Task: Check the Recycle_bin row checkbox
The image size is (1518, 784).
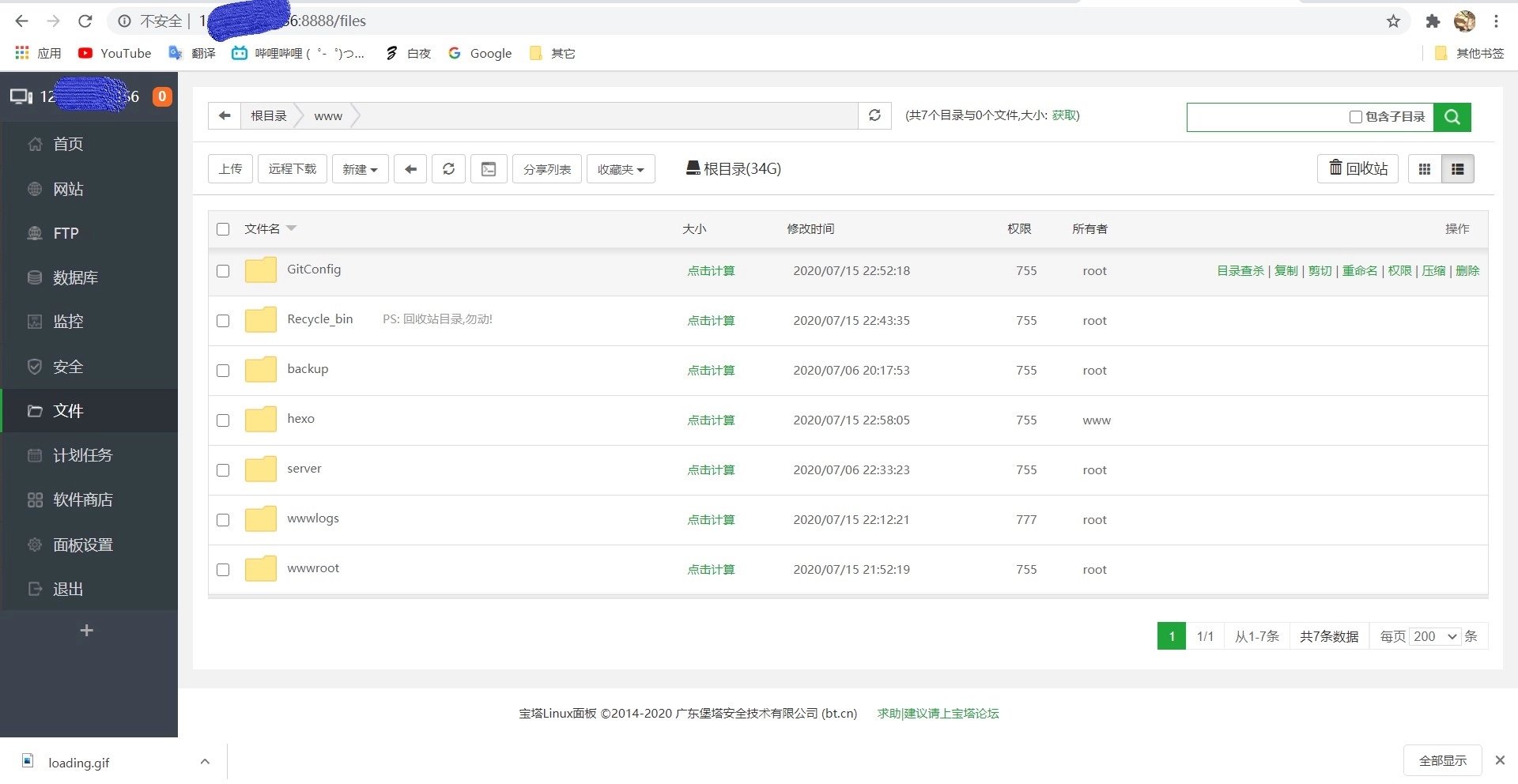Action: coord(223,321)
